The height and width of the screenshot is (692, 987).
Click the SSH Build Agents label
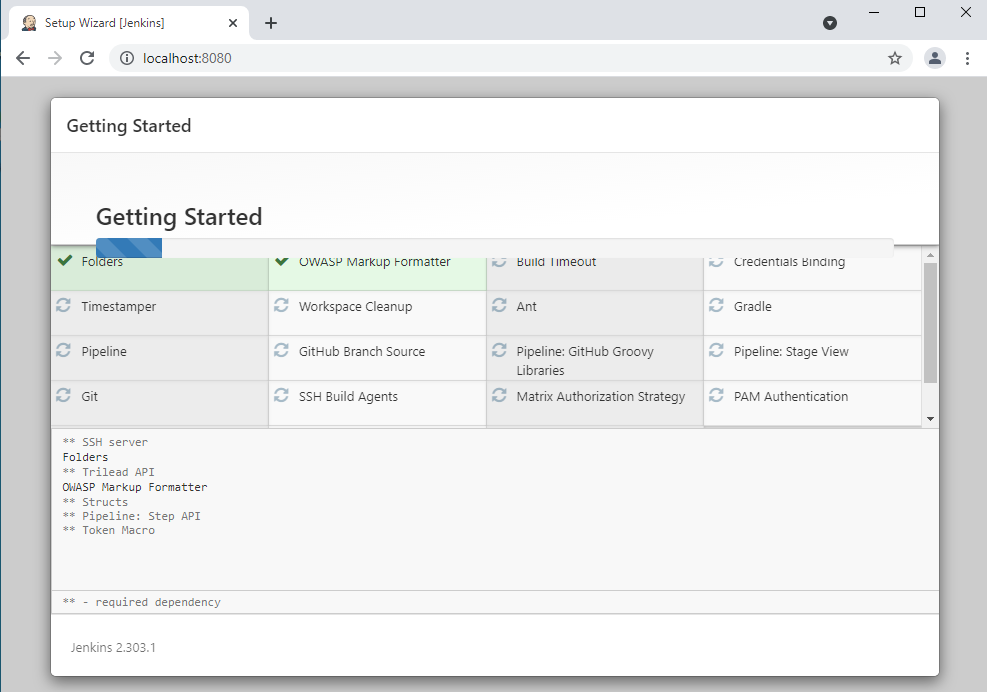tap(348, 397)
